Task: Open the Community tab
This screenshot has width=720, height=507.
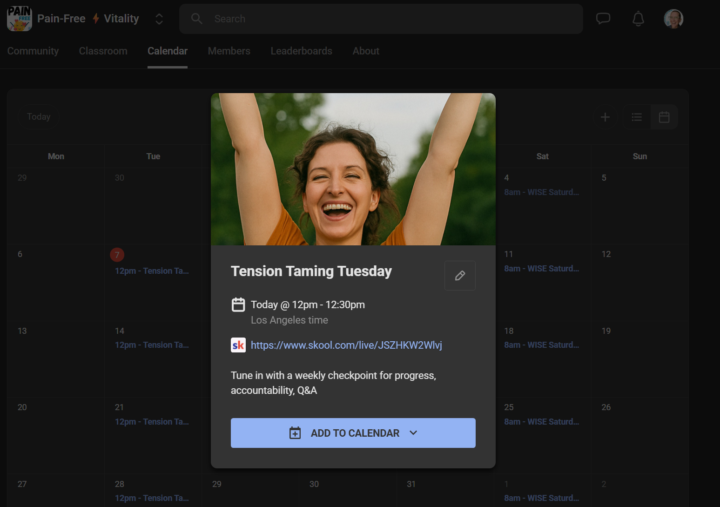Action: [33, 51]
